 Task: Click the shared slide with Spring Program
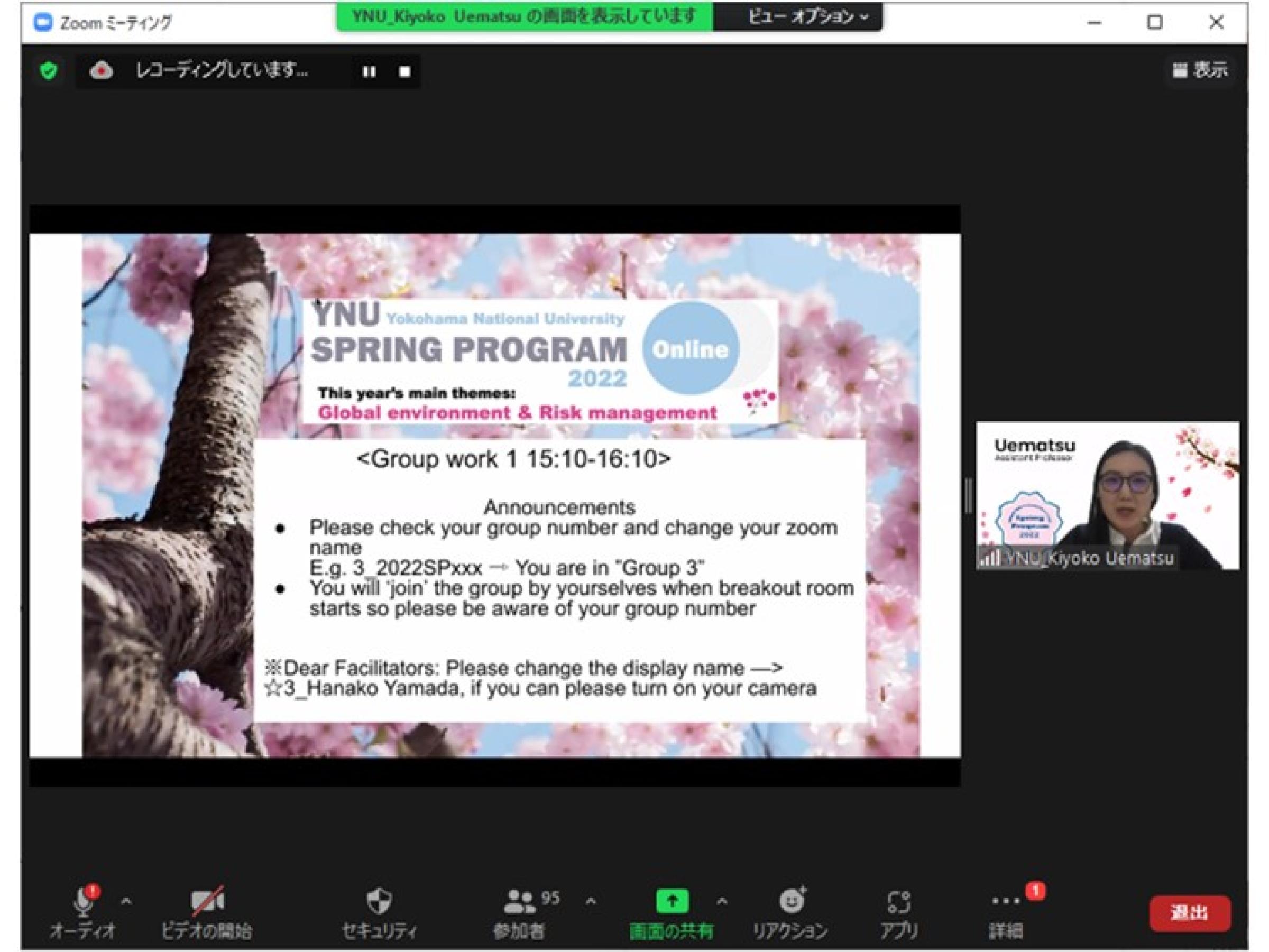click(x=495, y=495)
